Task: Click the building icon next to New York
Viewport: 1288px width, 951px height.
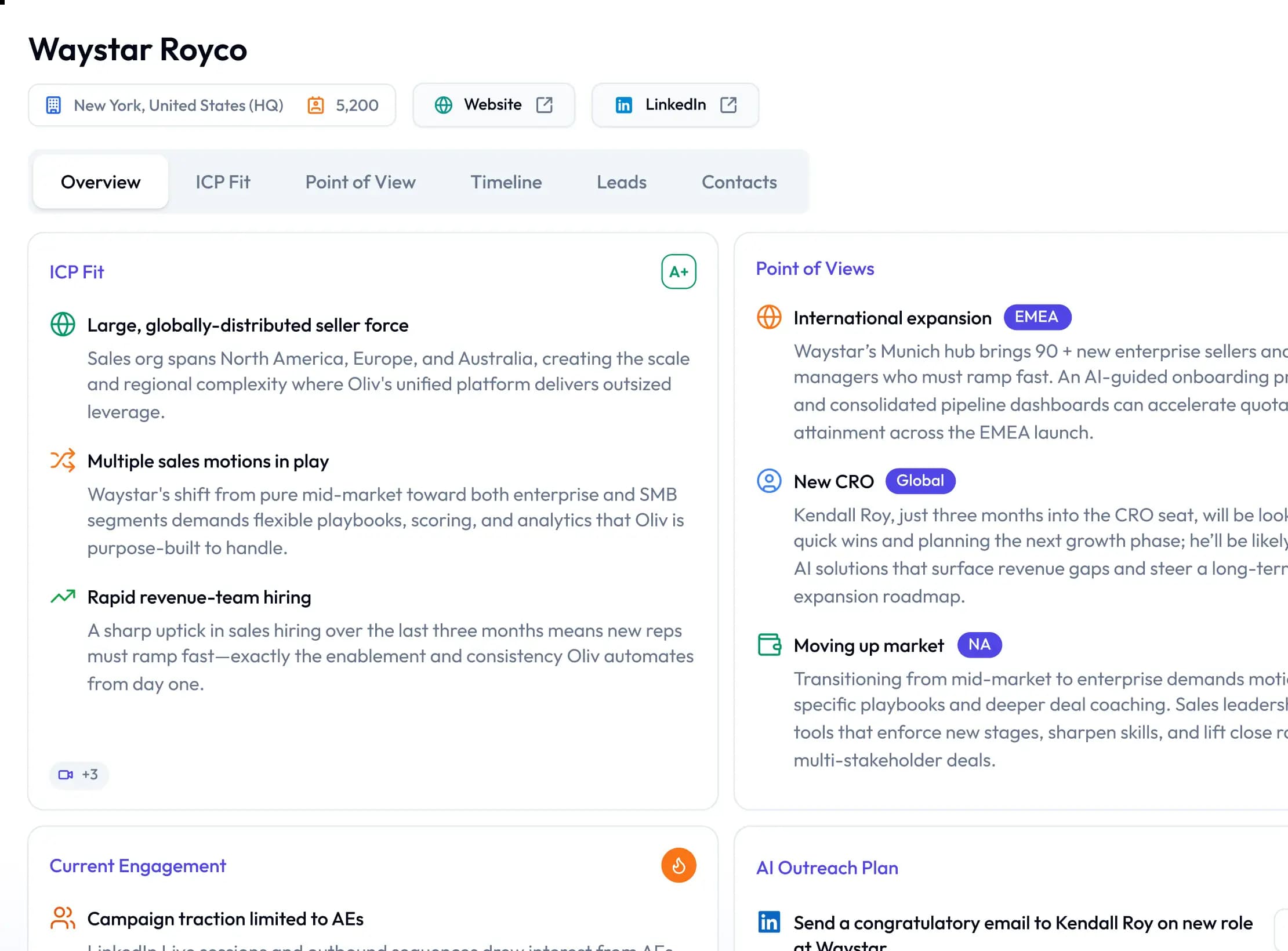Action: tap(53, 105)
